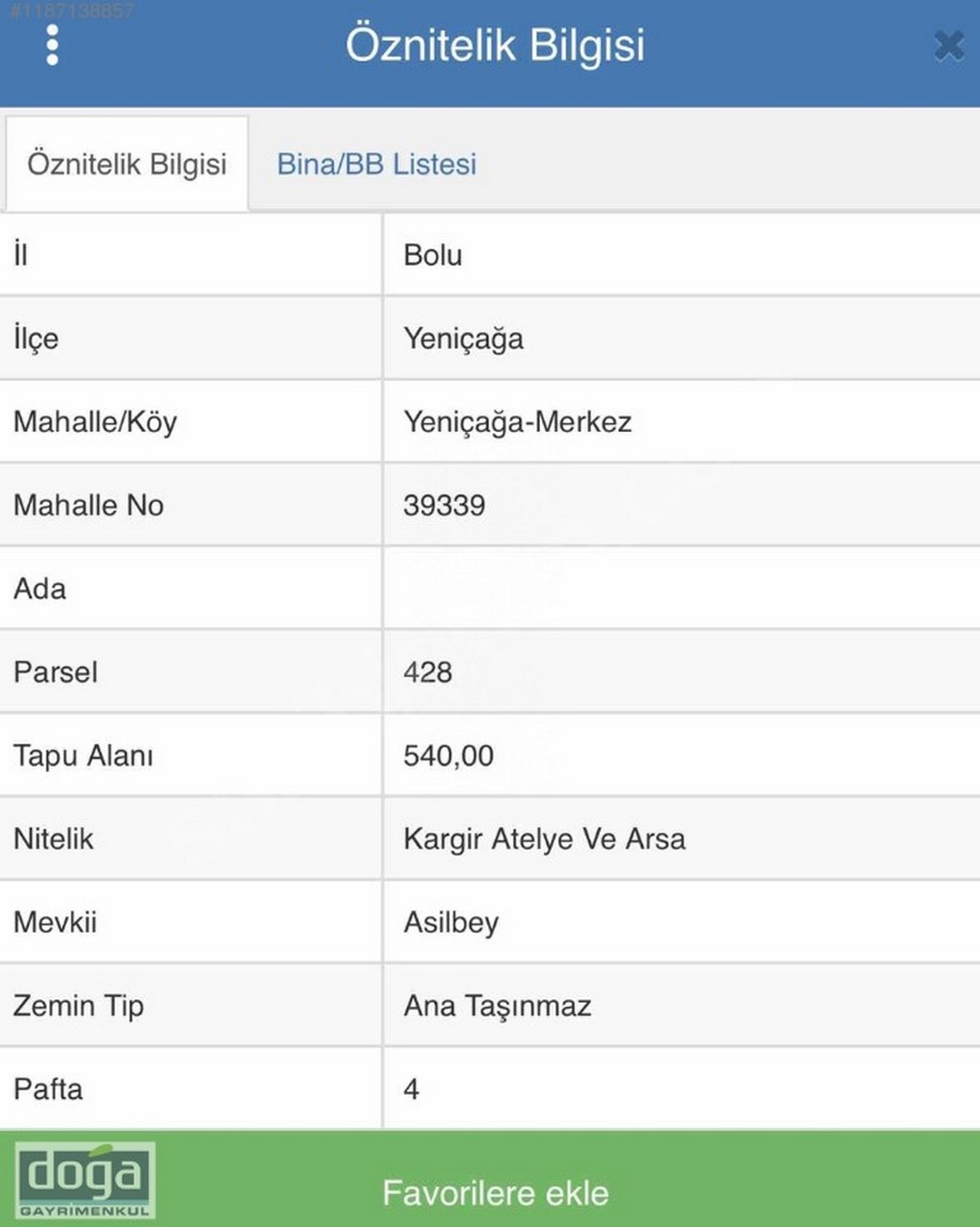Select the Öznitelik Bilgisi tab
Image resolution: width=980 pixels, height=1227 pixels.
click(127, 164)
